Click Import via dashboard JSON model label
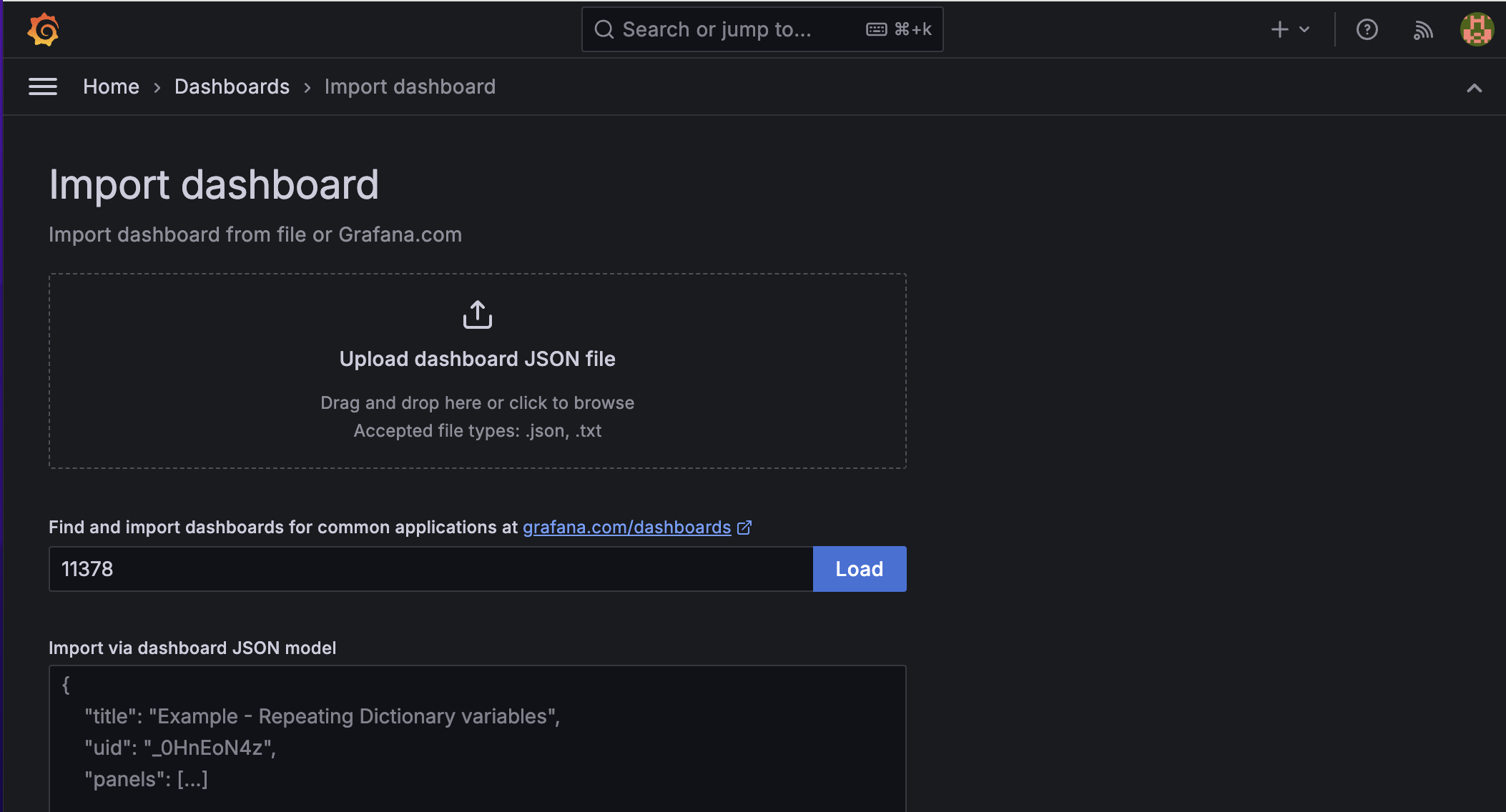This screenshot has height=812, width=1506. coord(192,648)
